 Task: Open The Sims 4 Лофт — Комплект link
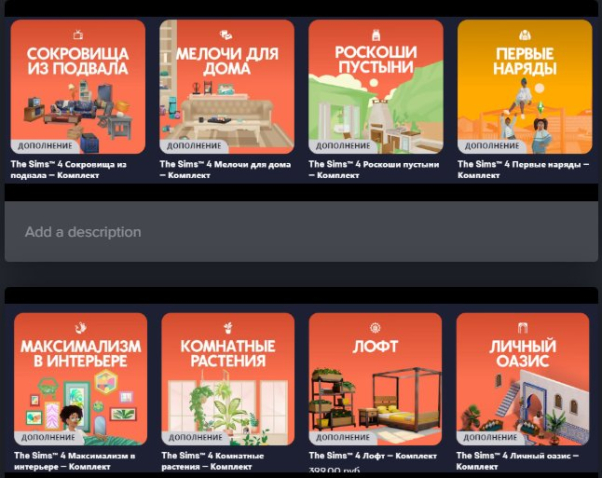pyautogui.click(x=373, y=456)
